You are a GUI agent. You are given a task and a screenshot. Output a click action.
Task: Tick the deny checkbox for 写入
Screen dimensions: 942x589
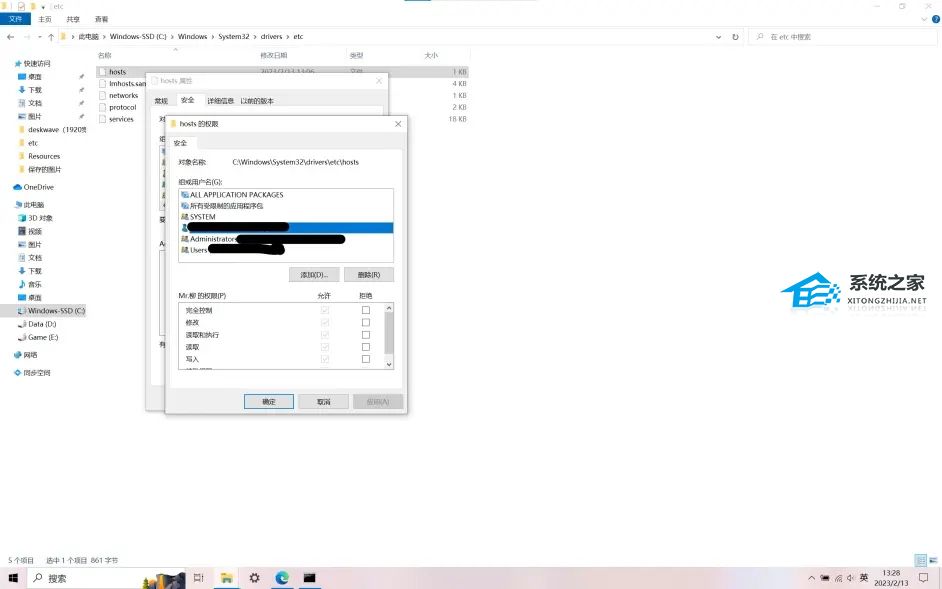pos(365,358)
